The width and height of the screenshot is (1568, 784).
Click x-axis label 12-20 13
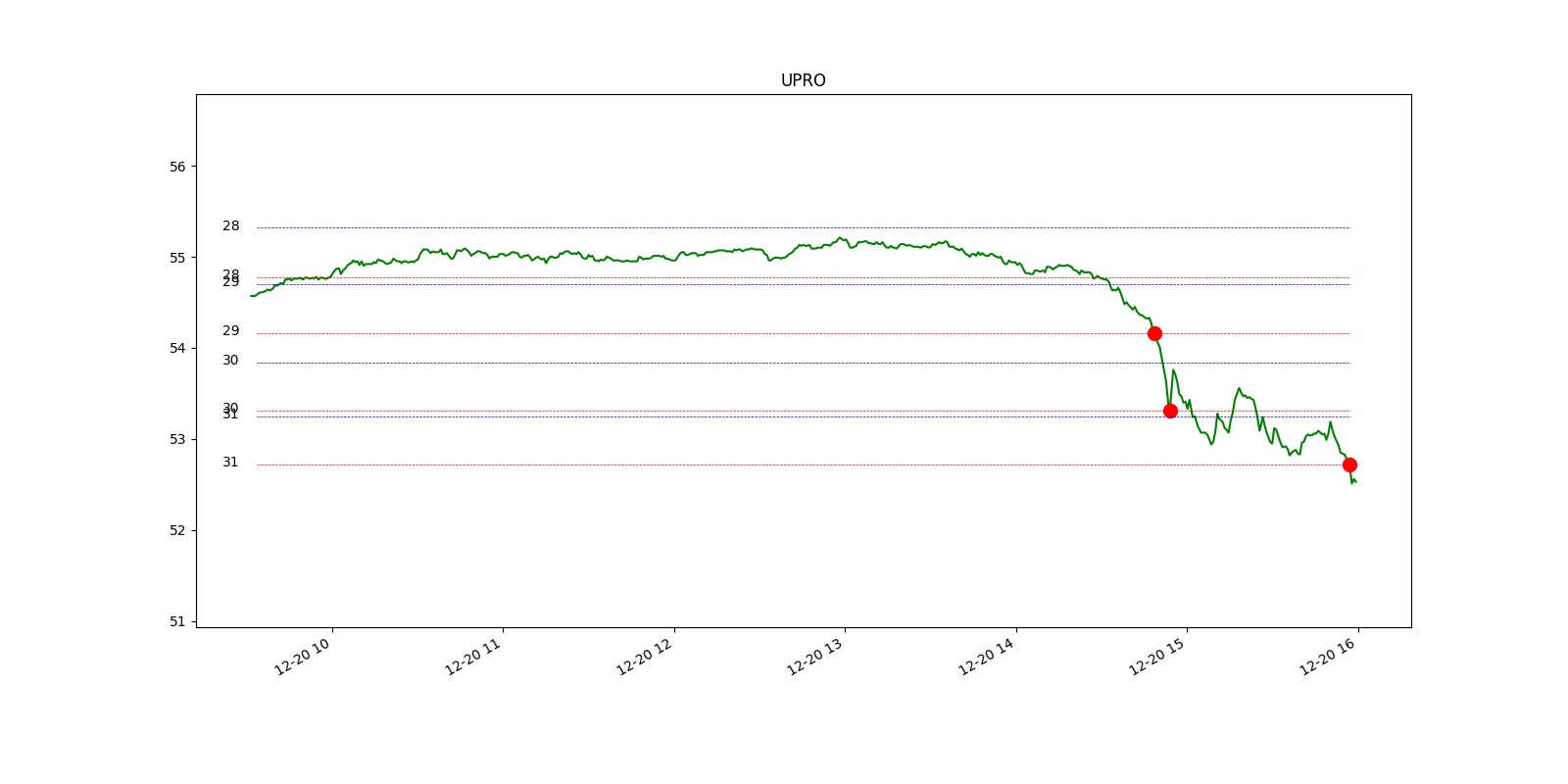(x=815, y=657)
